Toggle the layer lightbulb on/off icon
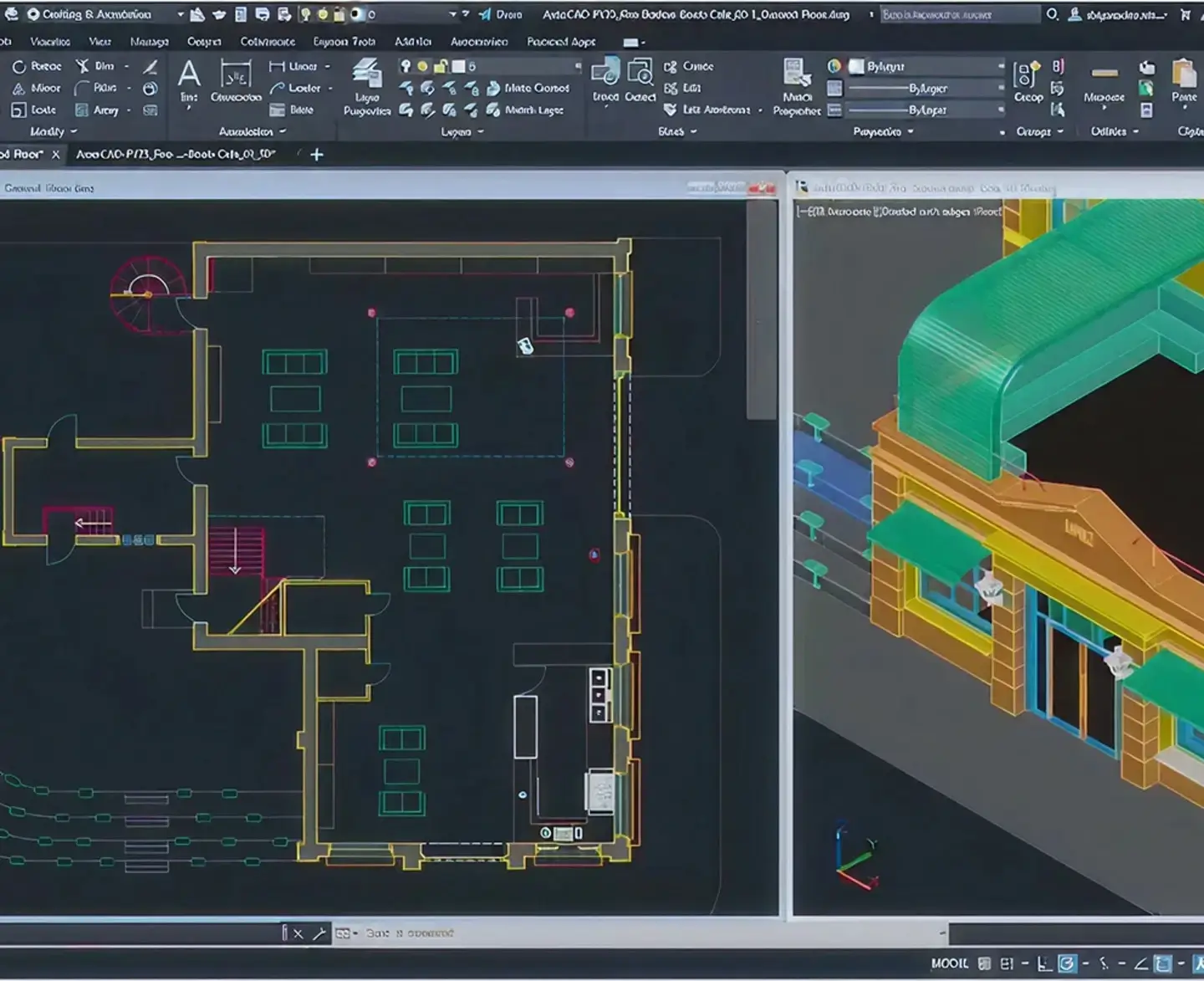The width and height of the screenshot is (1204, 981). pos(406,66)
